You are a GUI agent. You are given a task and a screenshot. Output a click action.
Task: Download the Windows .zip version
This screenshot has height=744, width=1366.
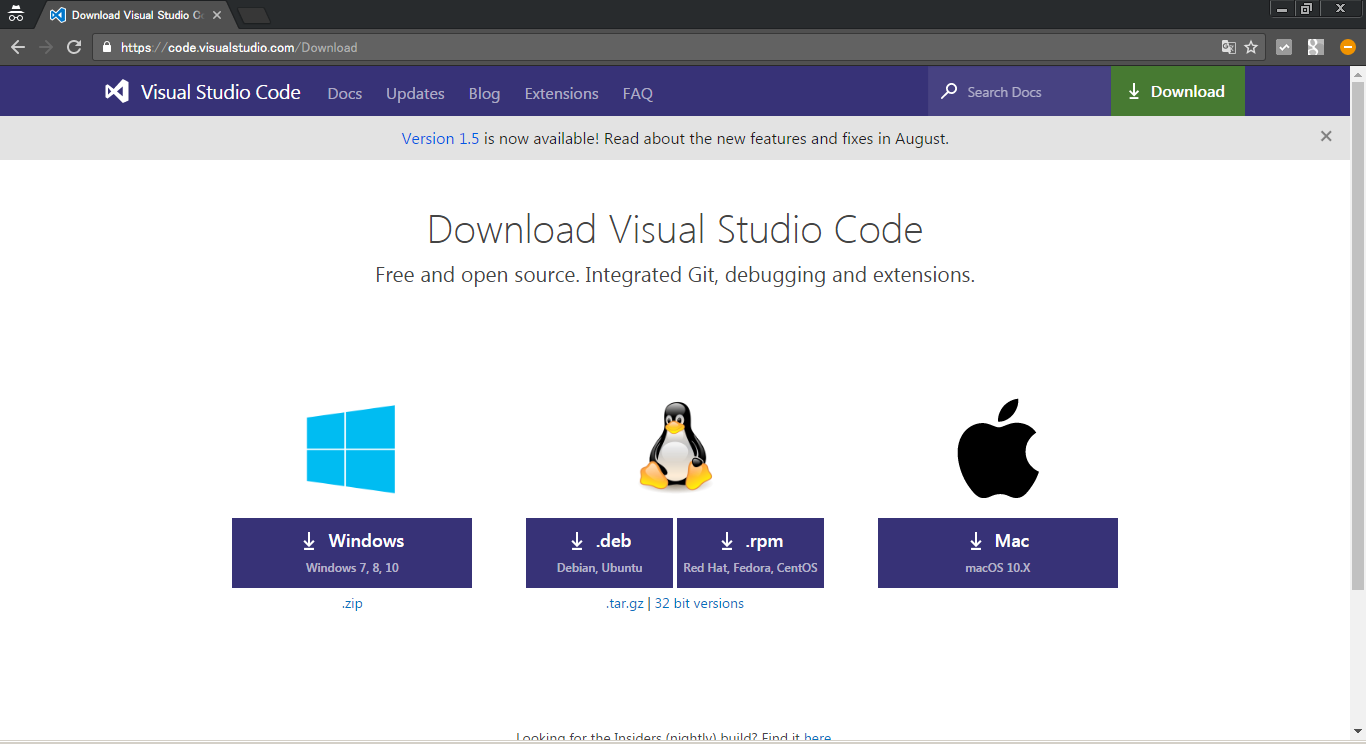351,603
